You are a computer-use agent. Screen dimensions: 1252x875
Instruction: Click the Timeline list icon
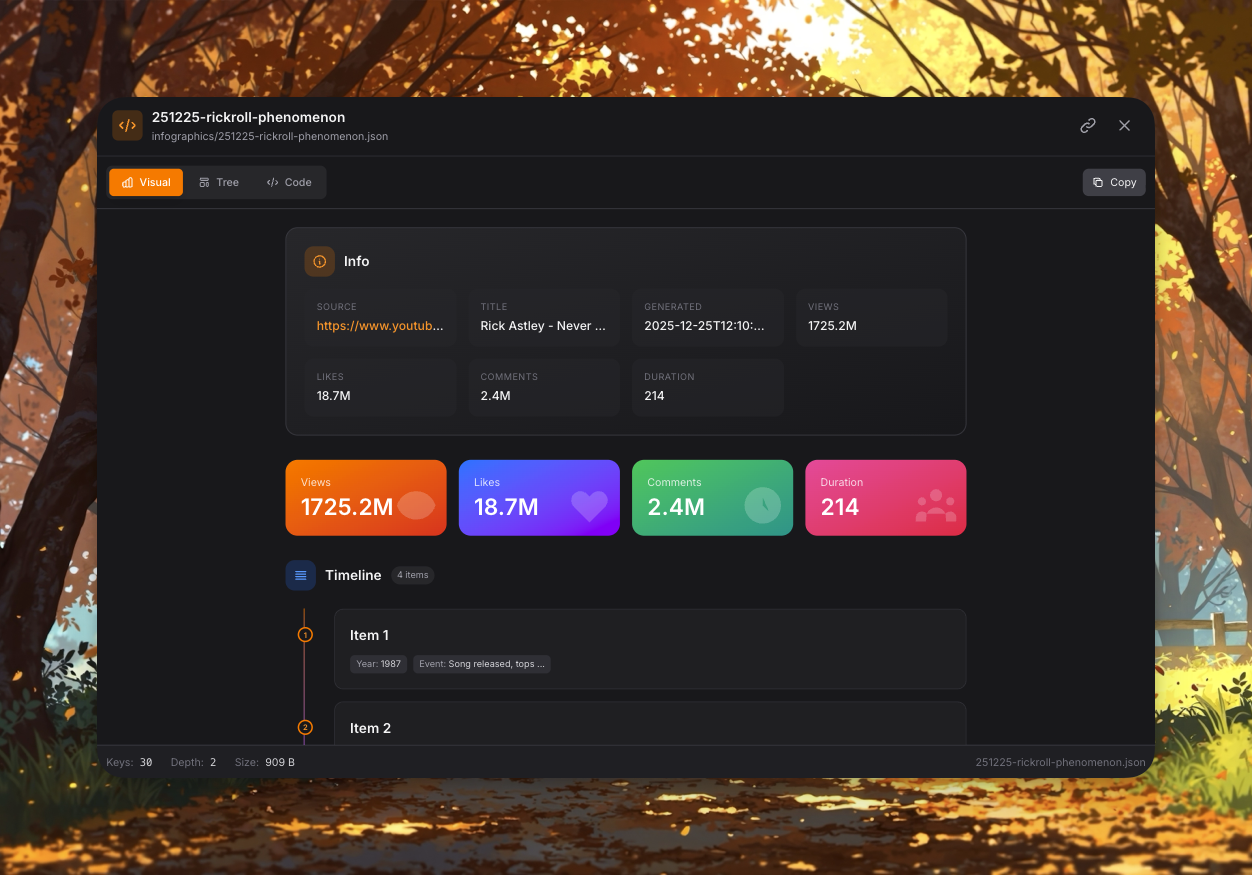[x=301, y=575]
